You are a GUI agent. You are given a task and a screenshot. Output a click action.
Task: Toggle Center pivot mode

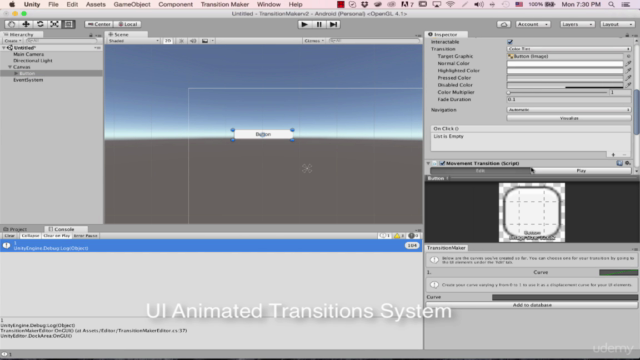pos(99,24)
